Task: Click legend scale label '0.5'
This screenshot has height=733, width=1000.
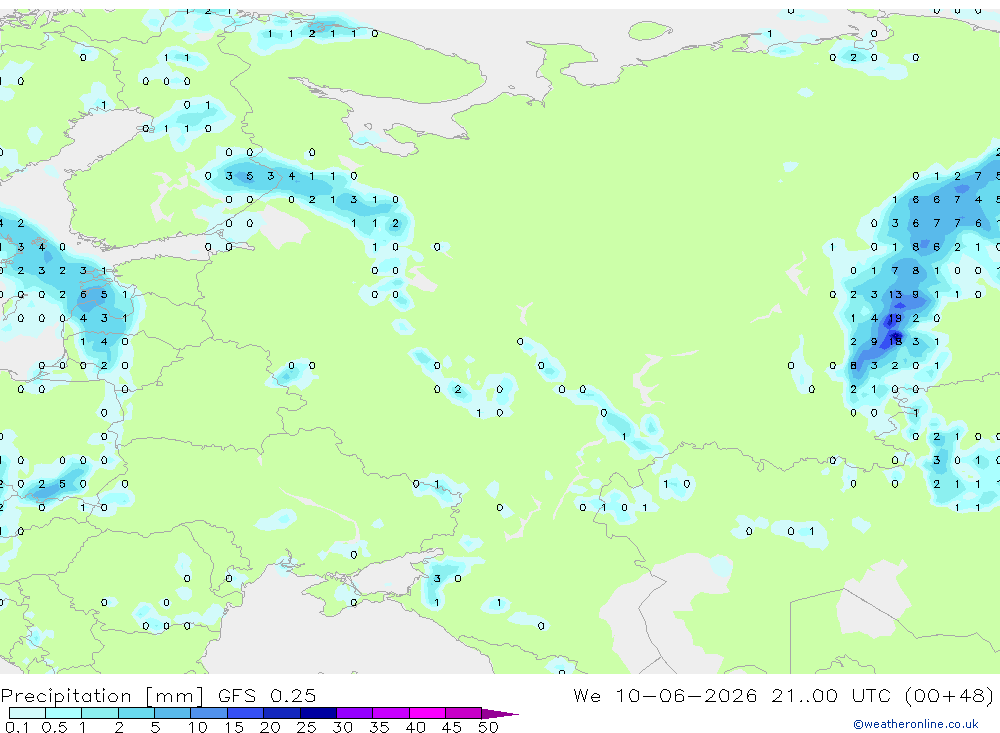Action: click(x=54, y=727)
